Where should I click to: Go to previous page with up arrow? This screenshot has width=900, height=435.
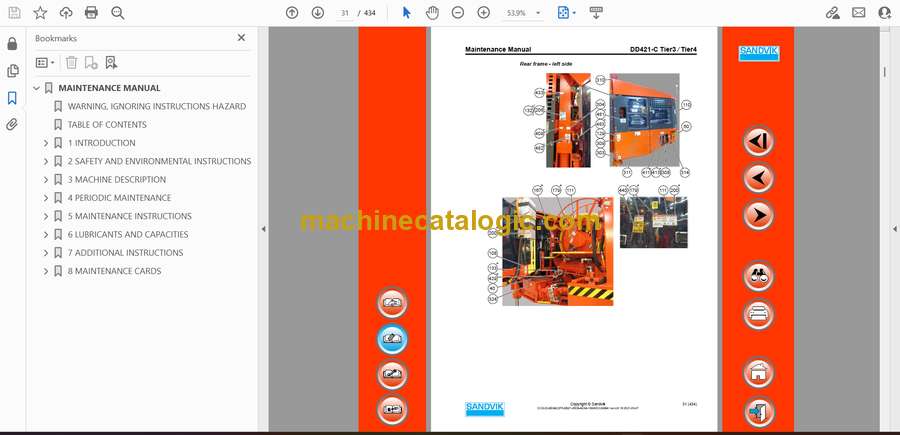click(292, 13)
